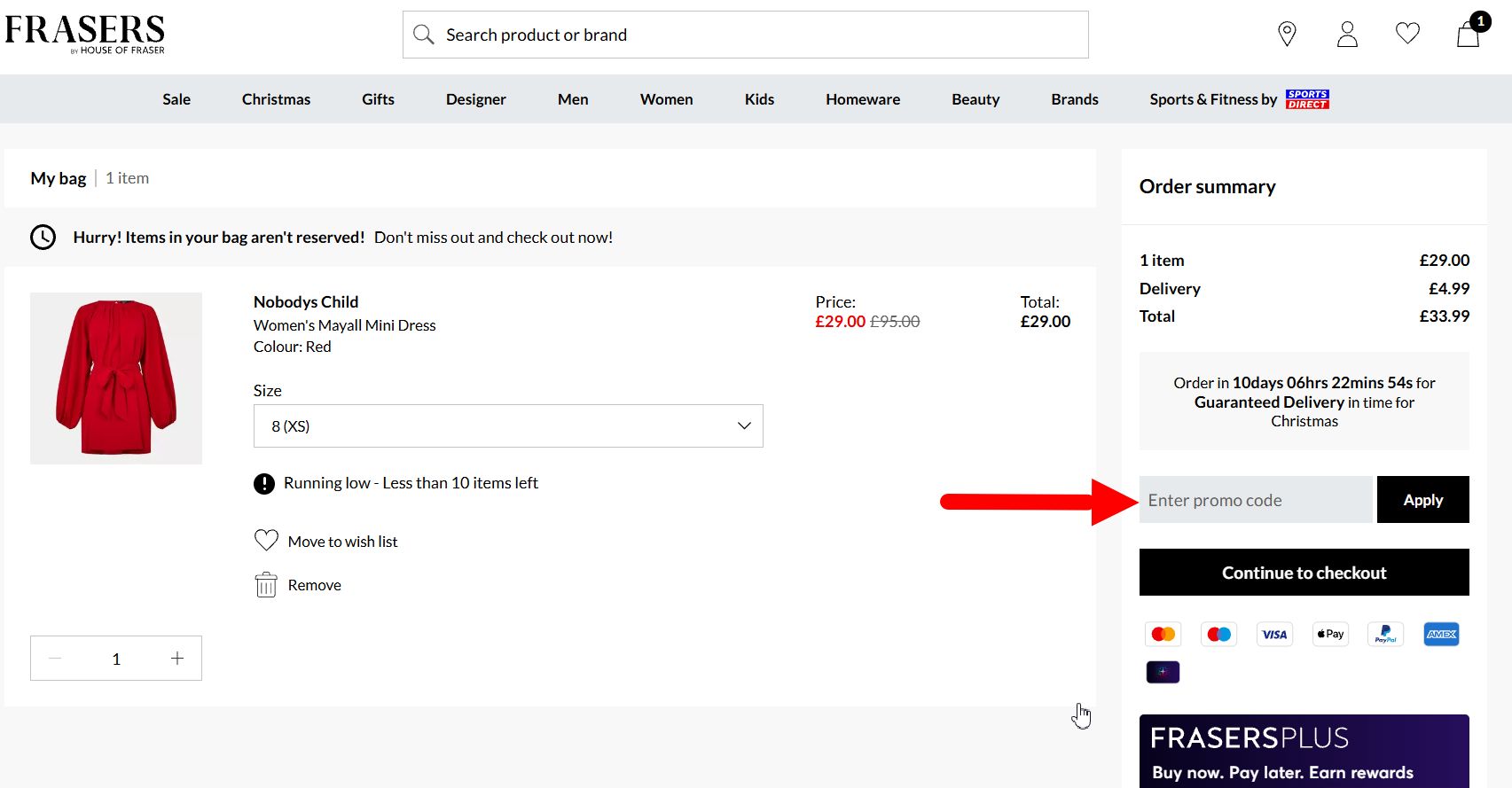This screenshot has height=788, width=1512.
Task: Open the Sale menu
Action: [176, 99]
